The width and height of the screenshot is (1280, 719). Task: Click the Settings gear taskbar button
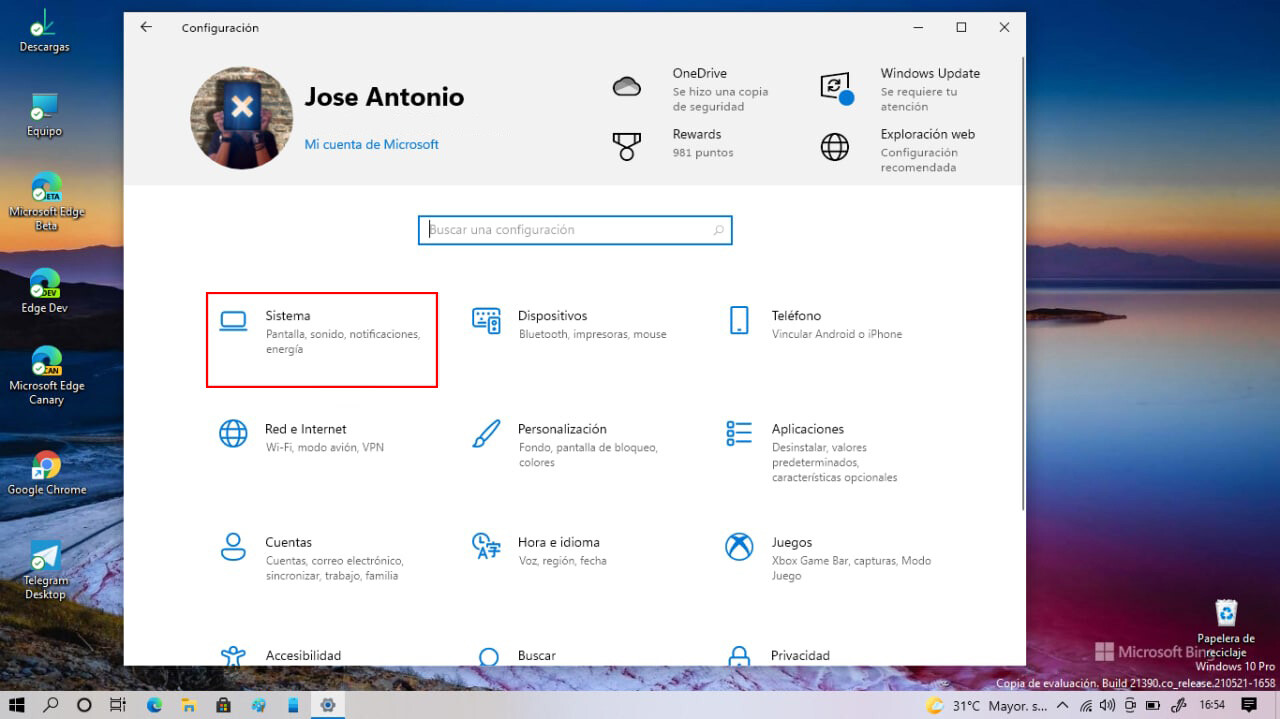tap(327, 705)
